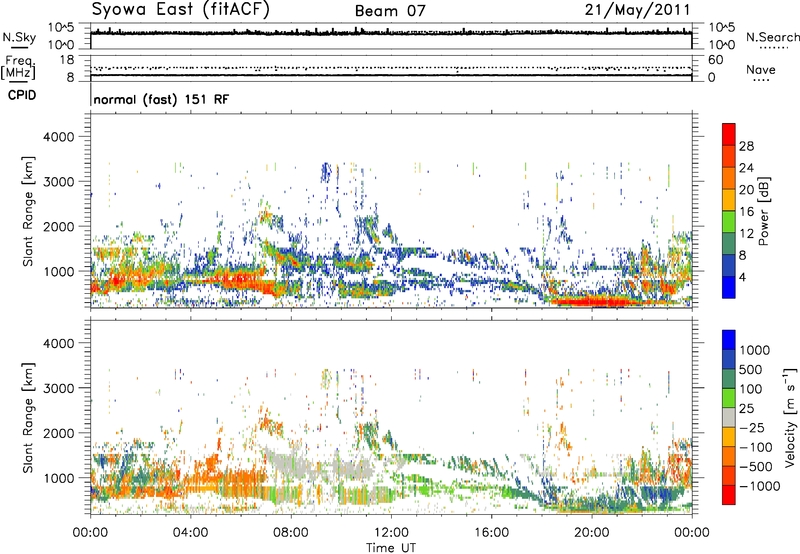The height and width of the screenshot is (554, 800).
Task: Click '4000' on power panel range axis
Action: pyautogui.click(x=58, y=137)
